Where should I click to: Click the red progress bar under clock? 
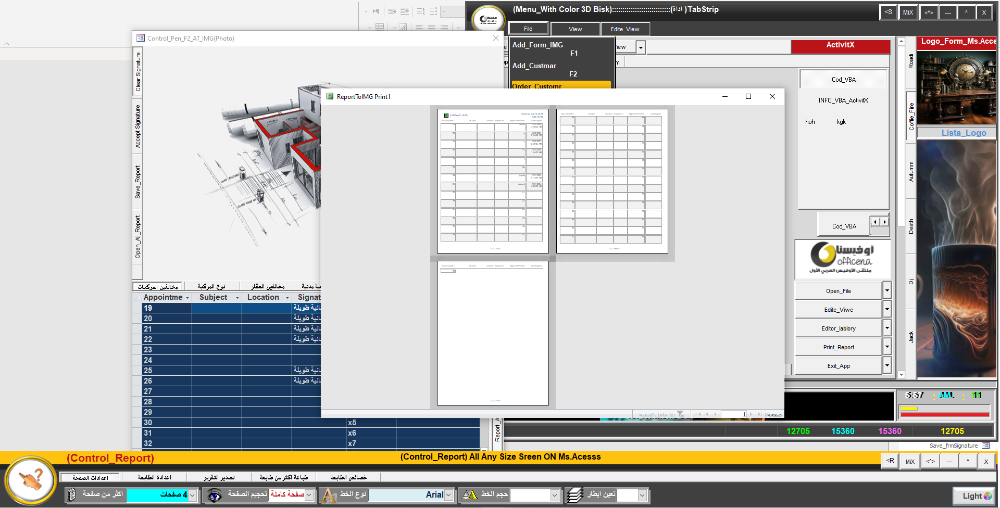[944, 416]
